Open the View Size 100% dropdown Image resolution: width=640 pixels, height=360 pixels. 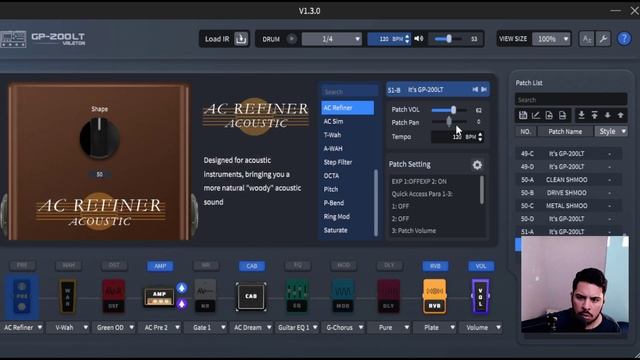[x=551, y=39]
